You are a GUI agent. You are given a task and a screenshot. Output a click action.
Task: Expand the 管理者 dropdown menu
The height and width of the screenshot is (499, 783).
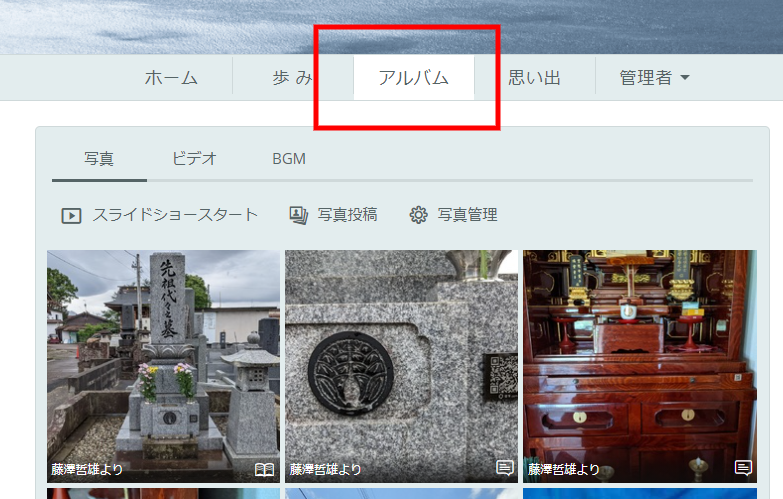654,78
